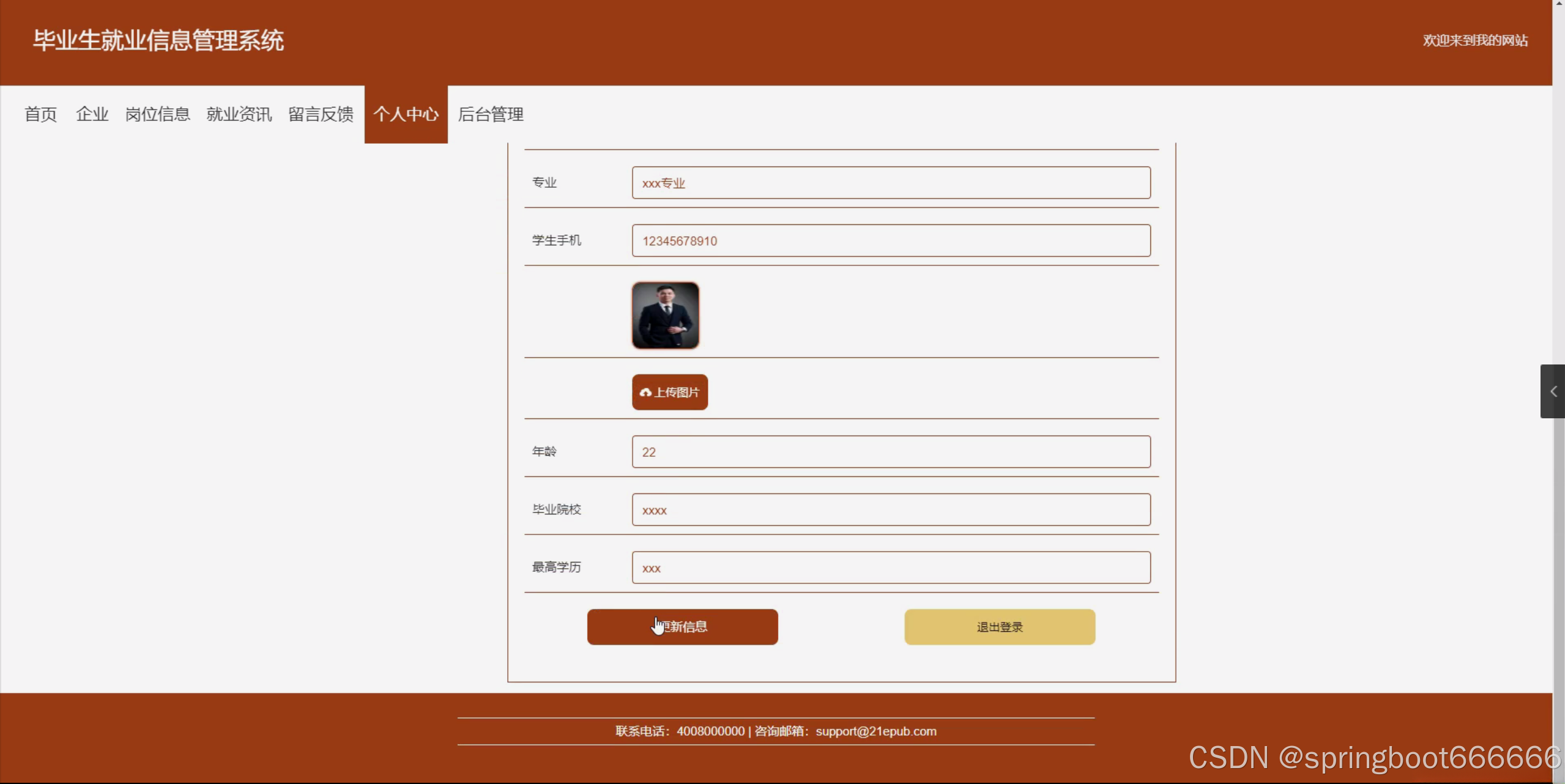This screenshot has height=784, width=1565.
Task: Click the site title 毕业生就业信息管理系统
Action: point(158,40)
